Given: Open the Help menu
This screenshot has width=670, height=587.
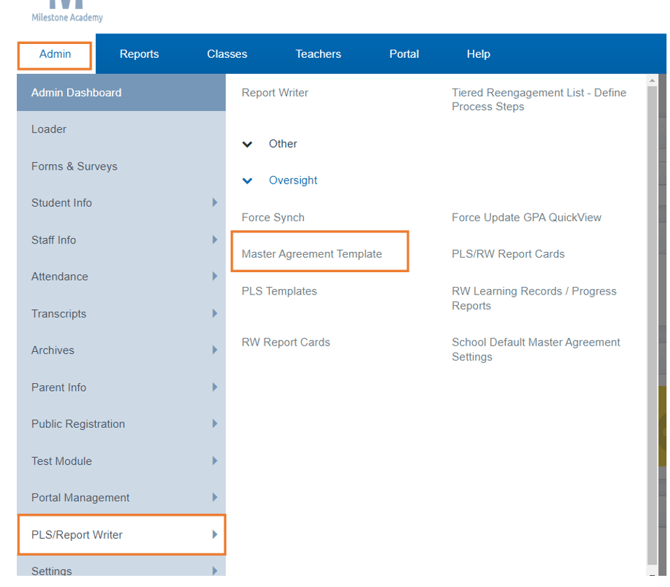Looking at the screenshot, I should coord(478,54).
